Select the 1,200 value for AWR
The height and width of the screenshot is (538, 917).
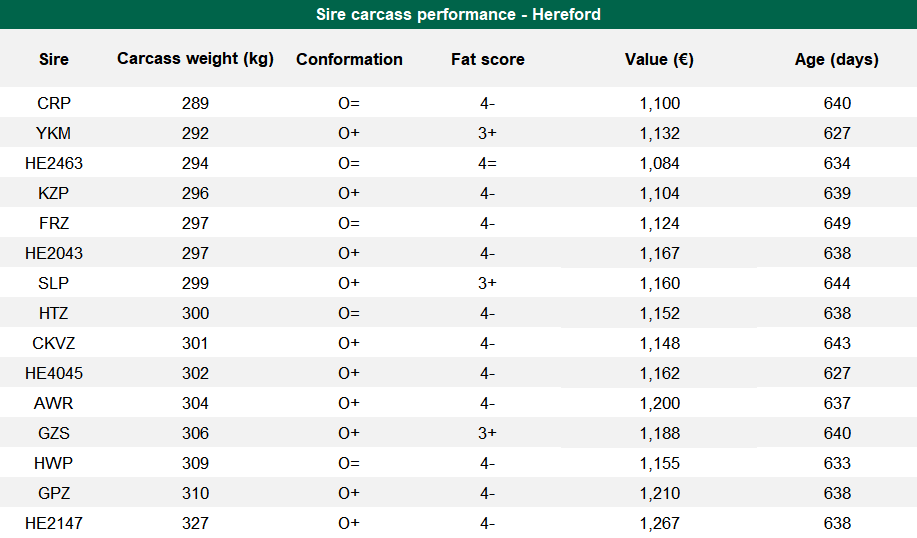click(x=659, y=403)
